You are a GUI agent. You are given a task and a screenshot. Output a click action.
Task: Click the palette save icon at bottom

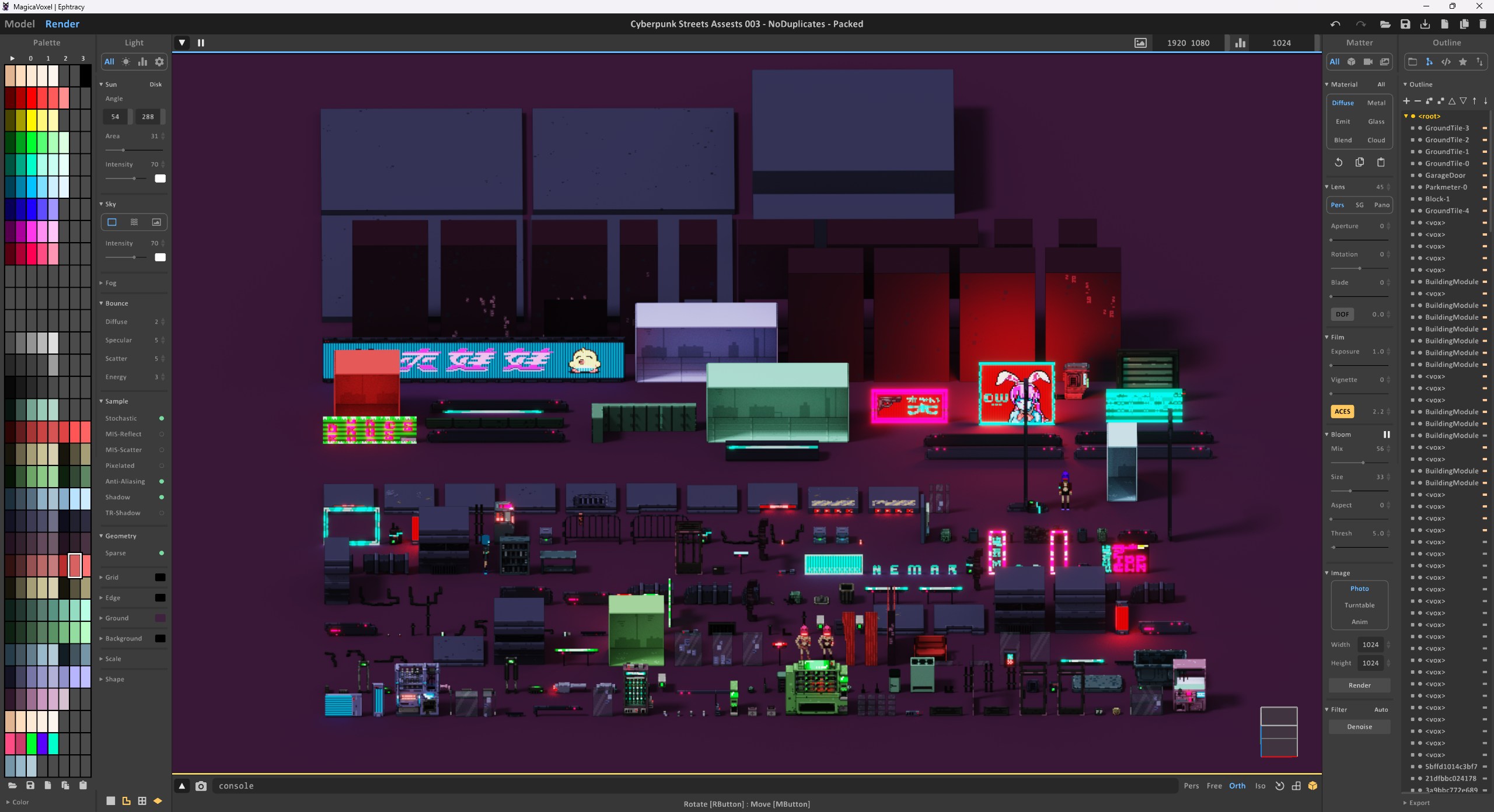pos(30,785)
